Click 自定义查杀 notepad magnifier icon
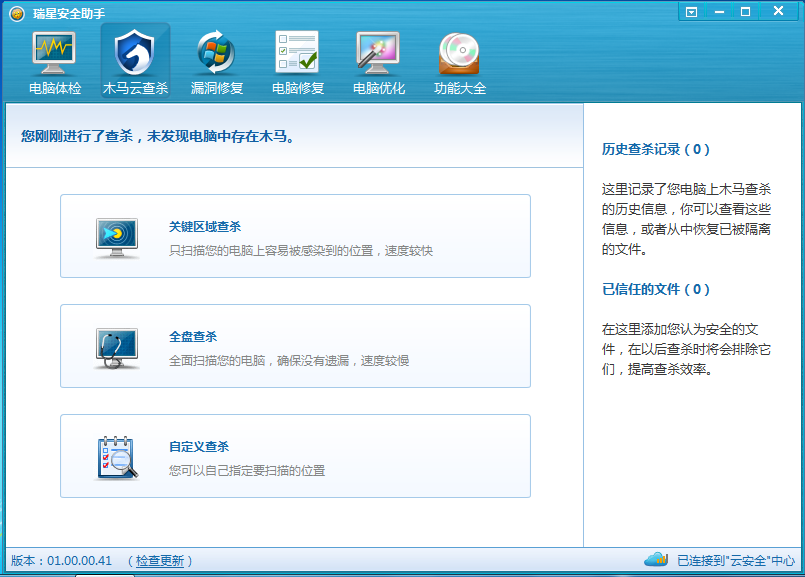805x577 pixels. (118, 458)
